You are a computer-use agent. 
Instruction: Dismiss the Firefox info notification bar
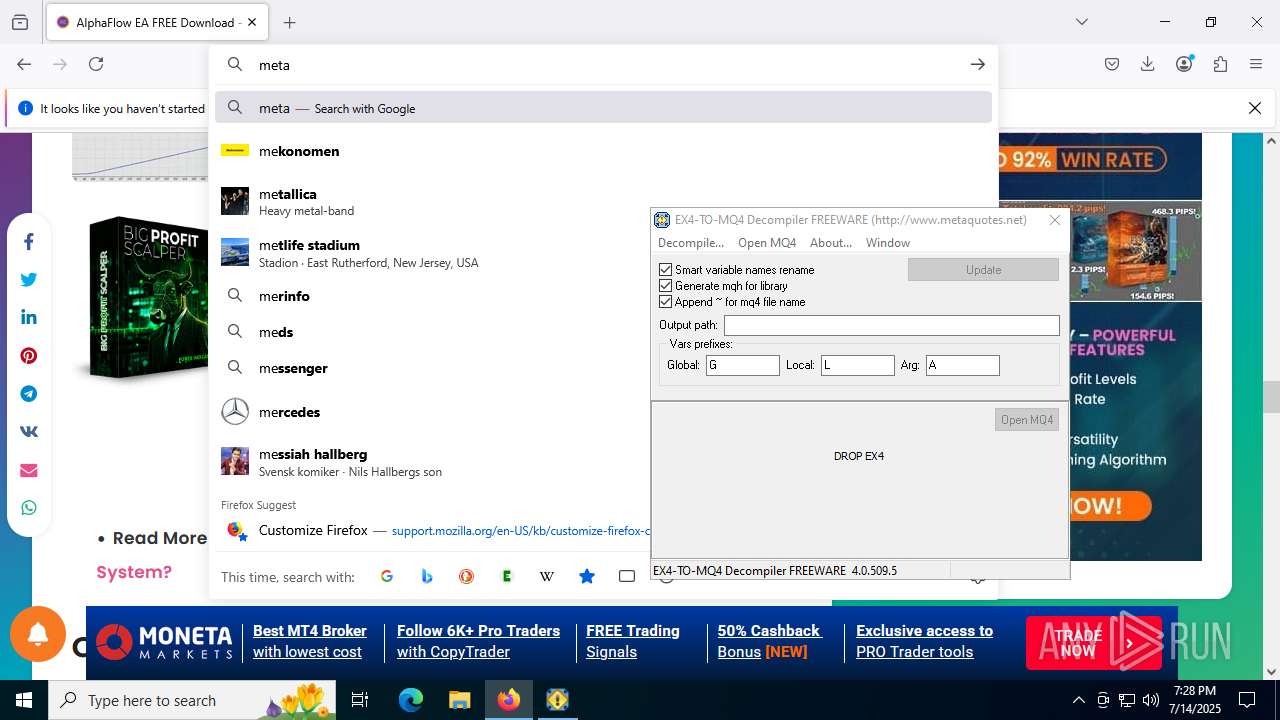point(1255,108)
